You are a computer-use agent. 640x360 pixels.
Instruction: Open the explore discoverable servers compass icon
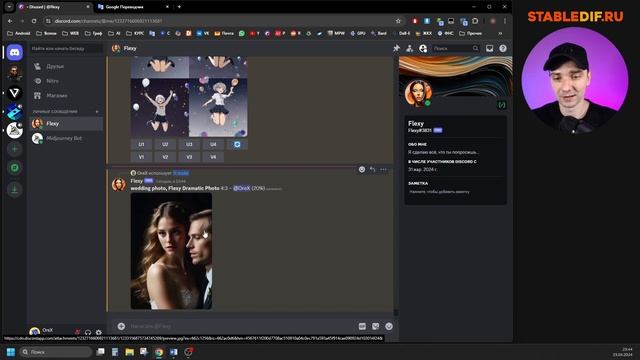(x=15, y=168)
